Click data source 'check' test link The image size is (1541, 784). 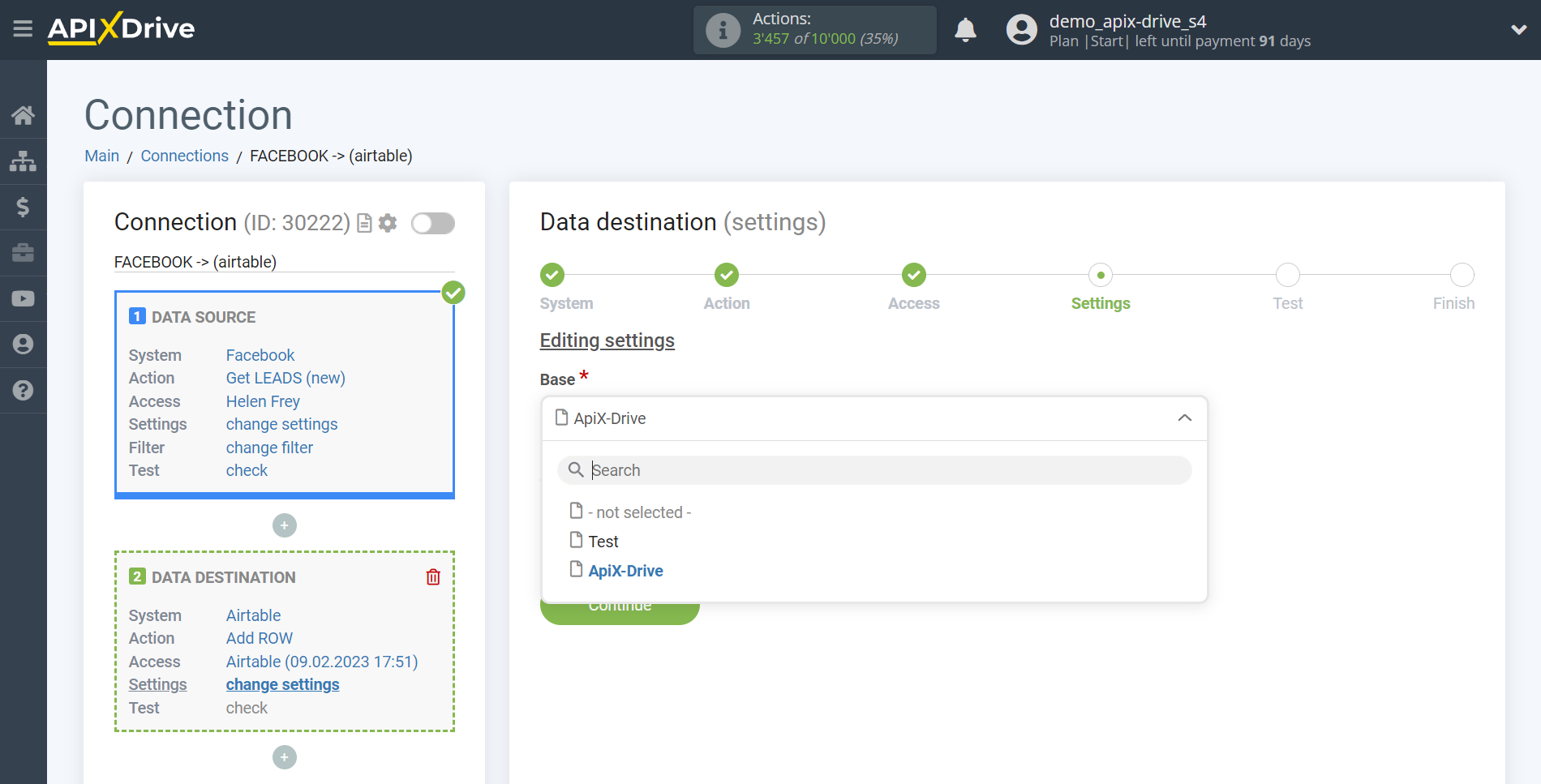pyautogui.click(x=247, y=470)
